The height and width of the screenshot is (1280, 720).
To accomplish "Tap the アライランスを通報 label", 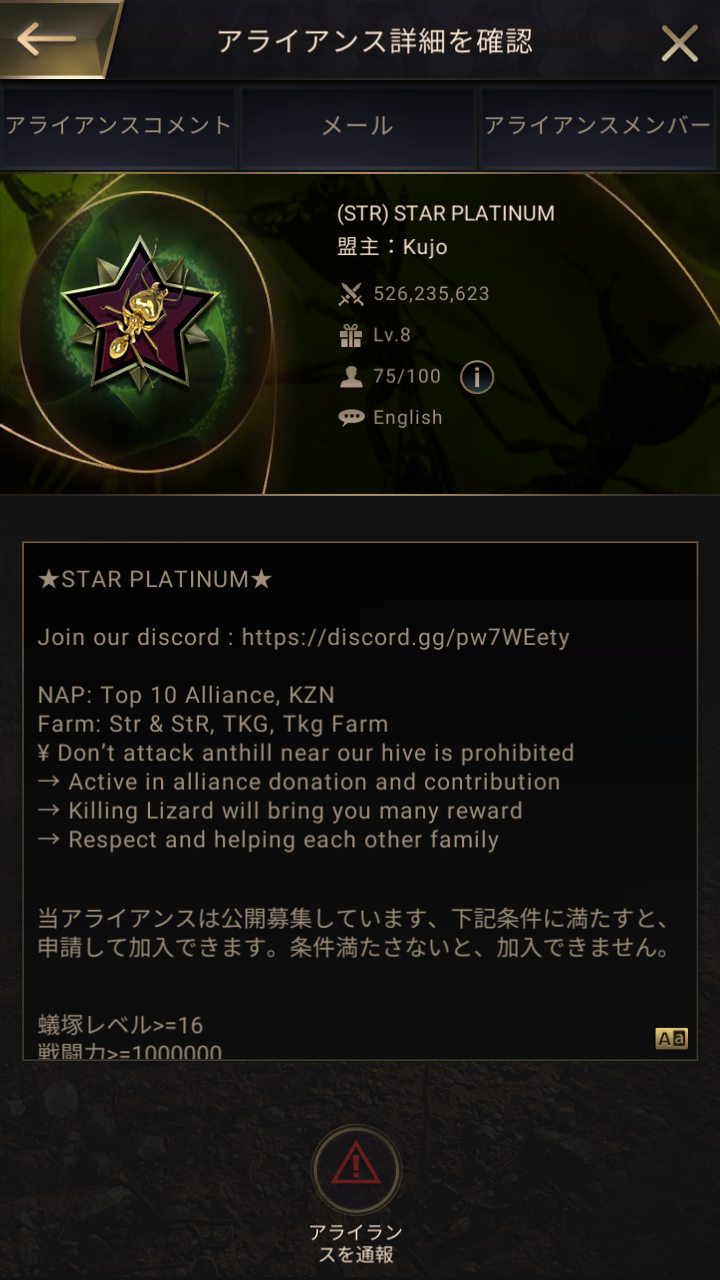I will 356,1244.
